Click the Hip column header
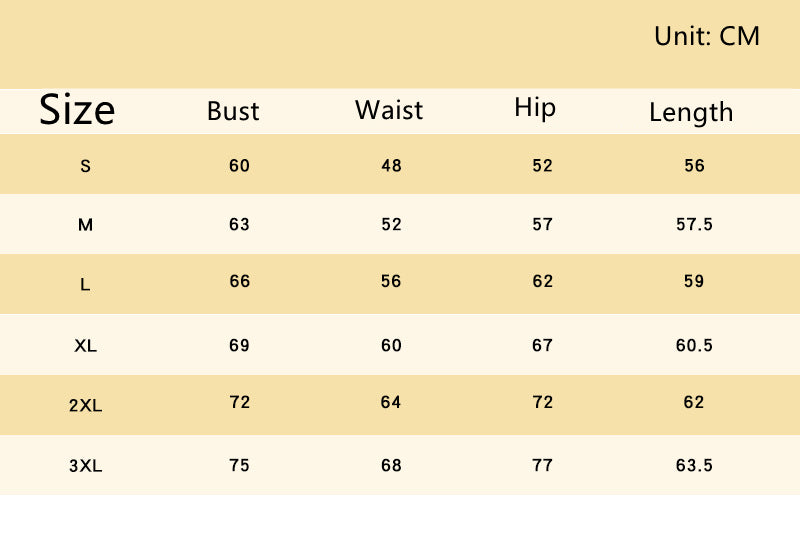This screenshot has height=538, width=800. [x=535, y=108]
